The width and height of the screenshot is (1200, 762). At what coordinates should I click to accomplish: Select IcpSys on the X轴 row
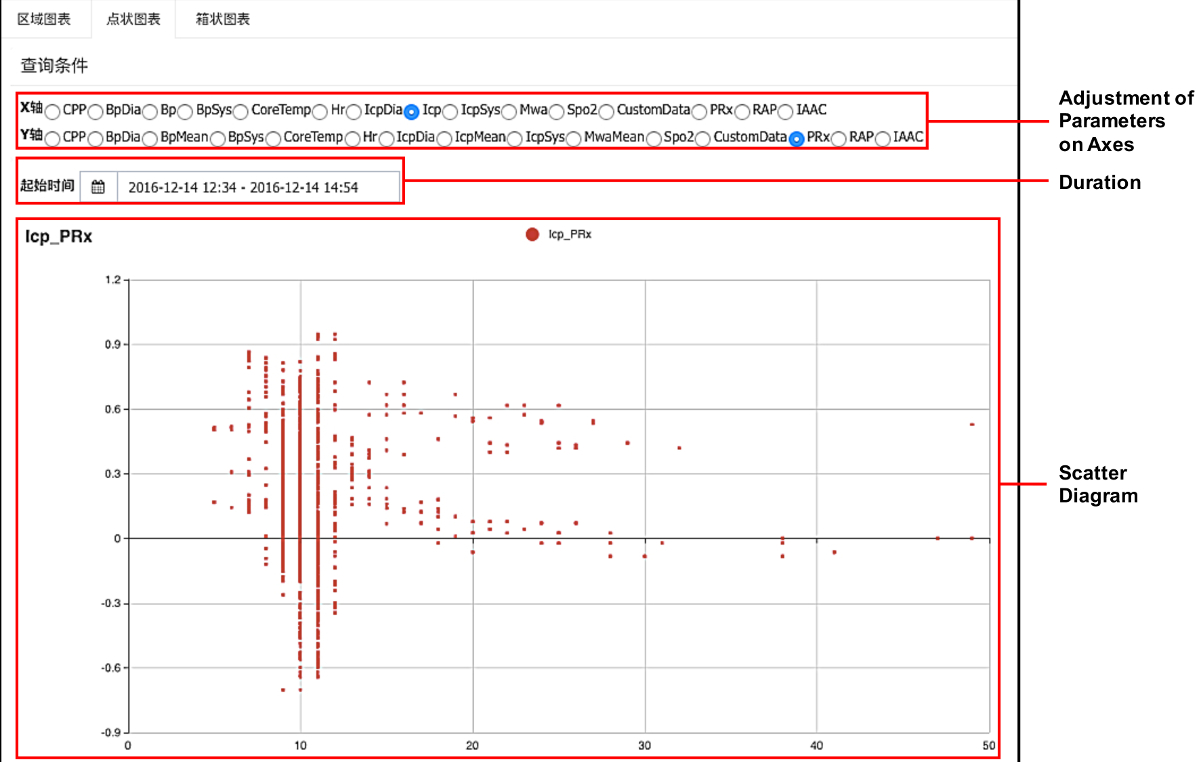point(450,111)
